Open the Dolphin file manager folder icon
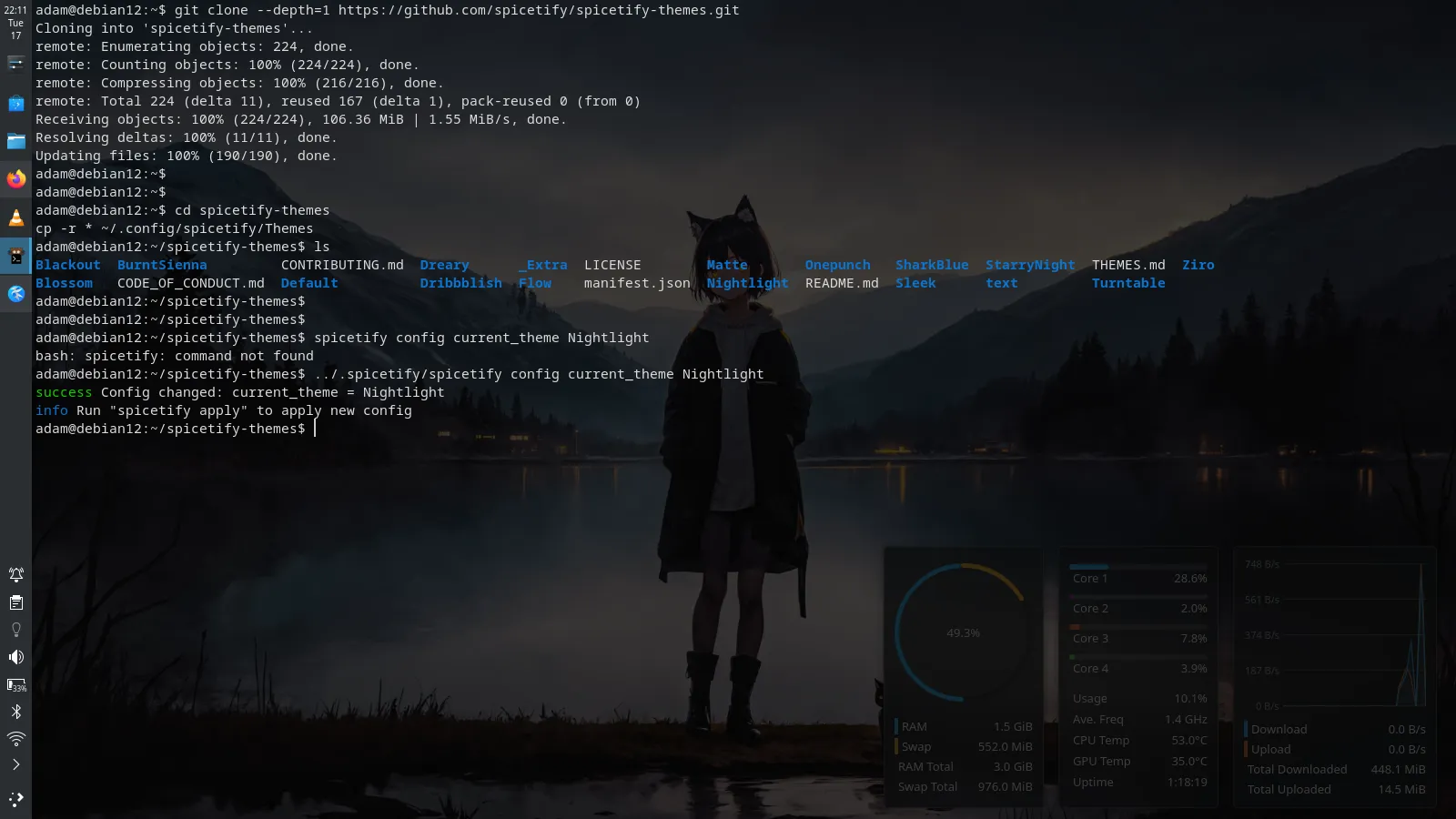This screenshot has width=1456, height=819. pos(15,141)
